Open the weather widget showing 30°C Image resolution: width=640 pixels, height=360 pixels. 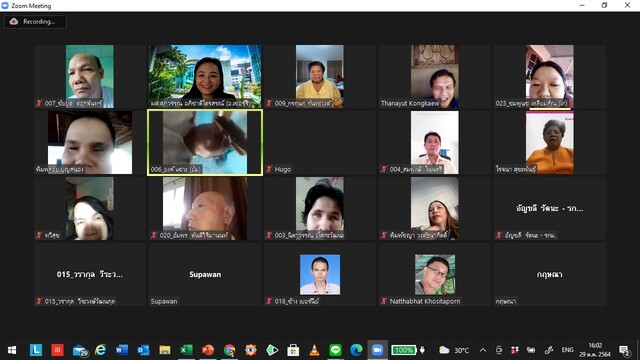coord(454,350)
